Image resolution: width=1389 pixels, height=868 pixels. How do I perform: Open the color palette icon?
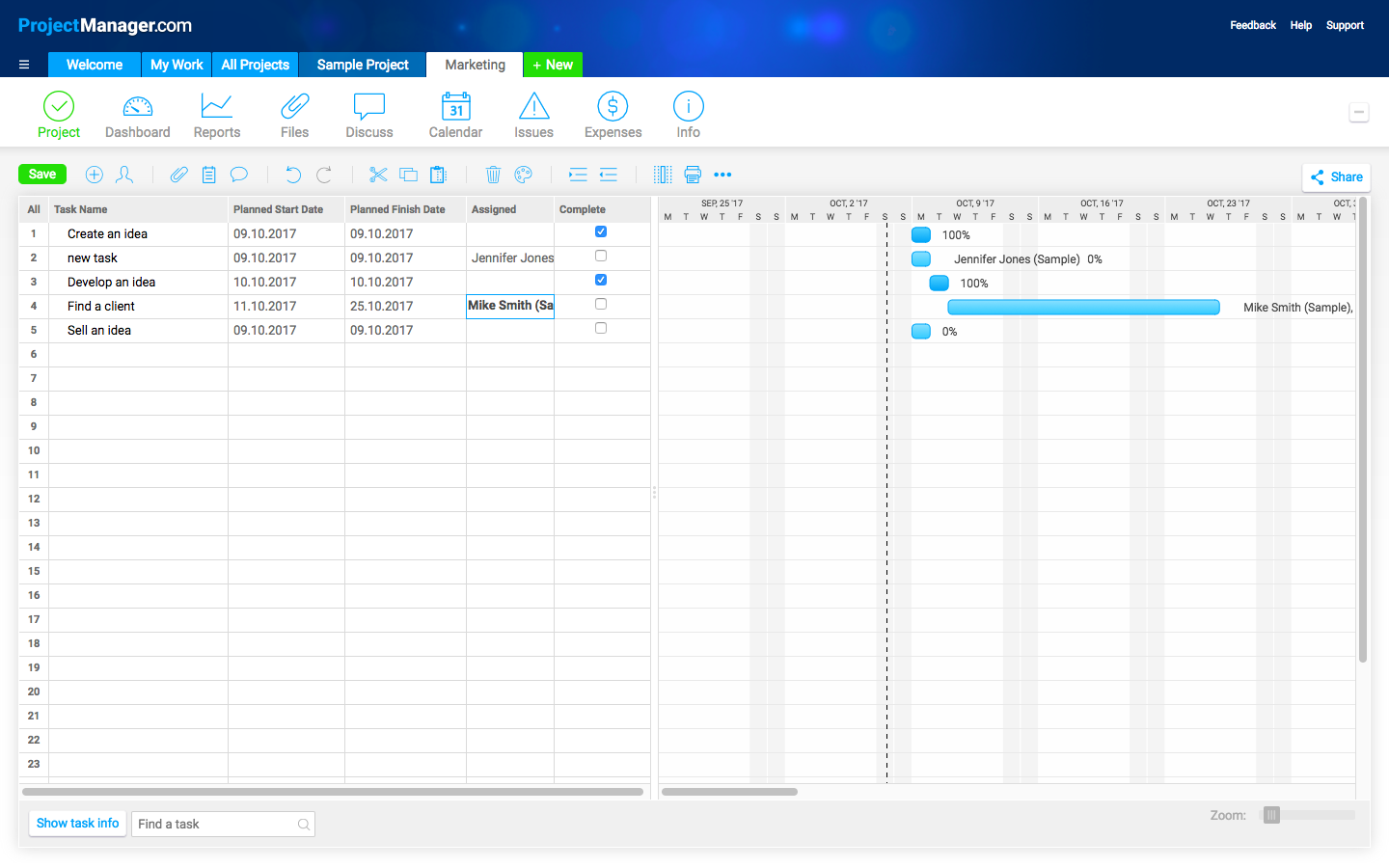coord(524,175)
